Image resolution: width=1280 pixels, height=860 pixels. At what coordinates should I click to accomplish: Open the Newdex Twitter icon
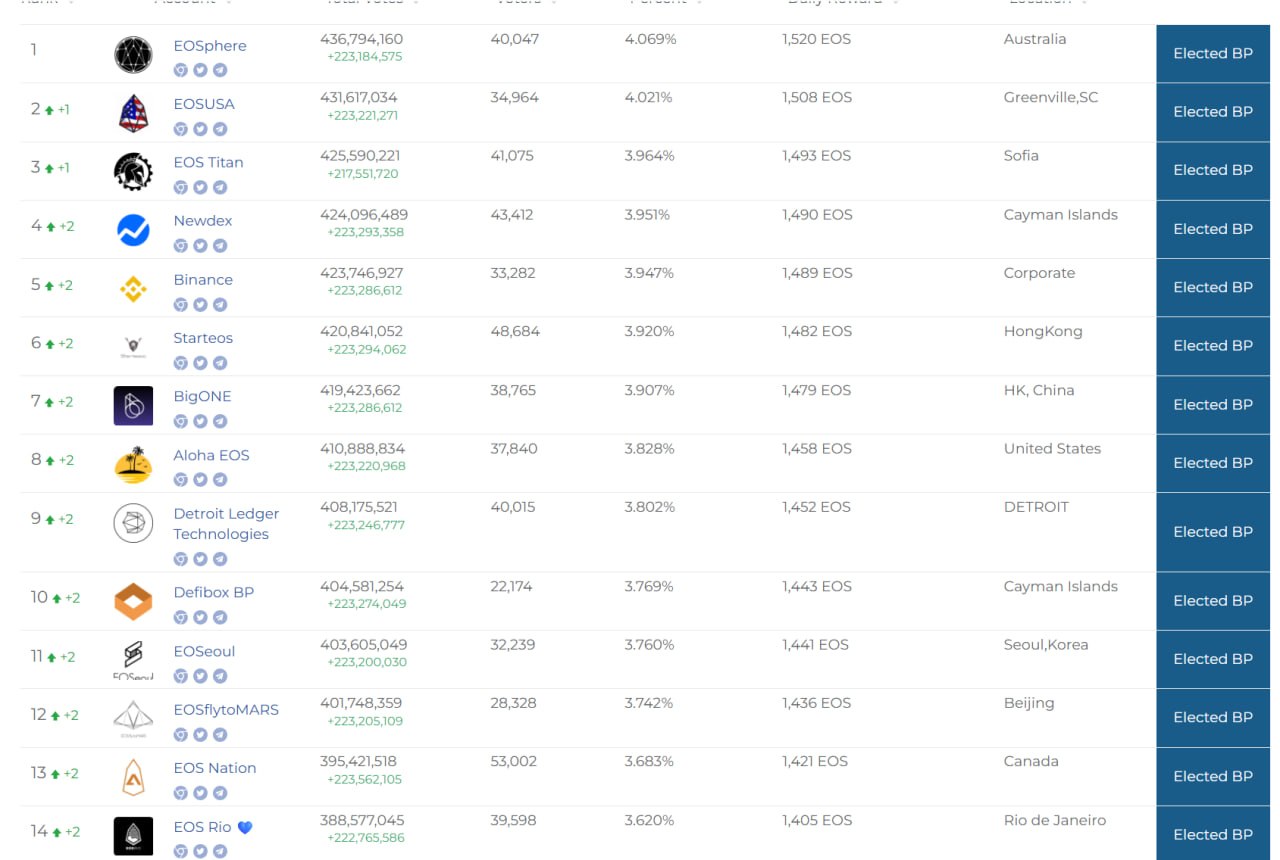[200, 245]
